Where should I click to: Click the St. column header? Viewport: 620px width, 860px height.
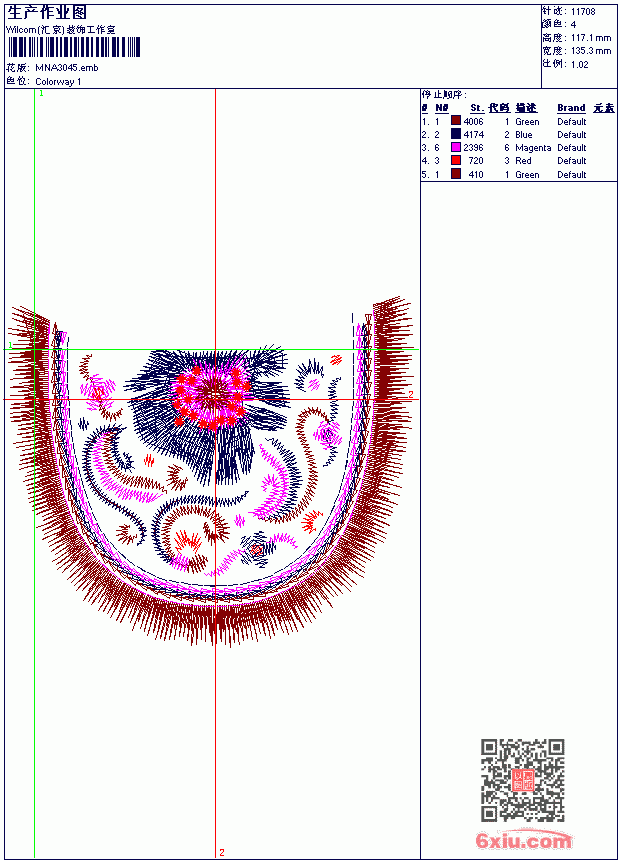[477, 108]
